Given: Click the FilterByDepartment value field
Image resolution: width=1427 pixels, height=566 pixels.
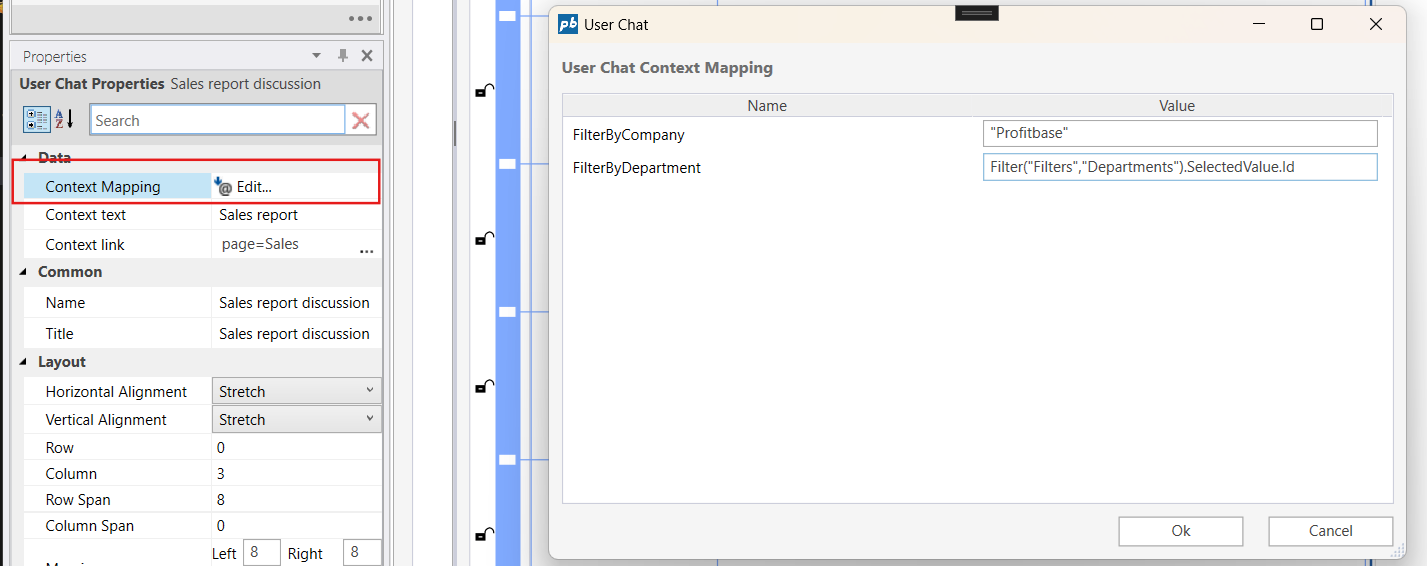Looking at the screenshot, I should [1179, 167].
